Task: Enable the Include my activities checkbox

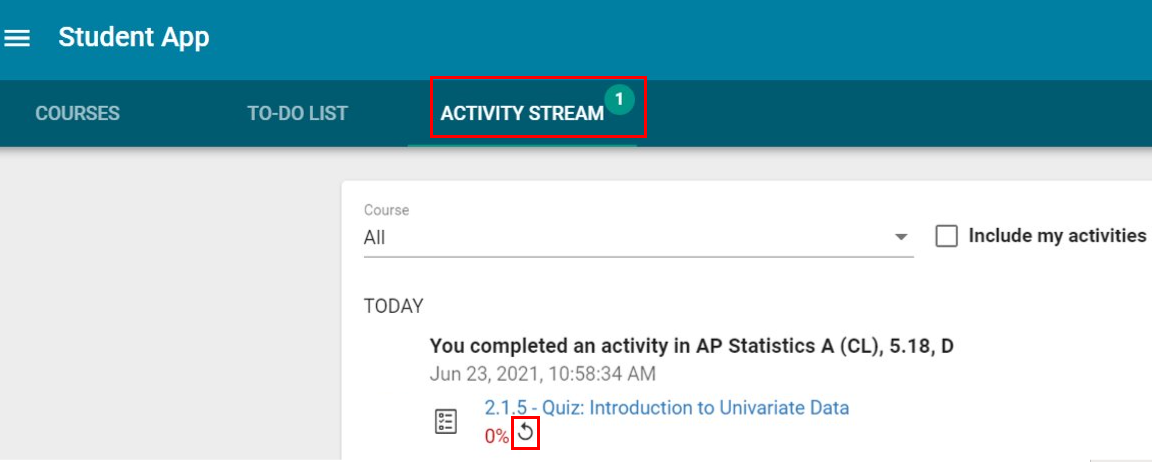Action: [x=946, y=237]
